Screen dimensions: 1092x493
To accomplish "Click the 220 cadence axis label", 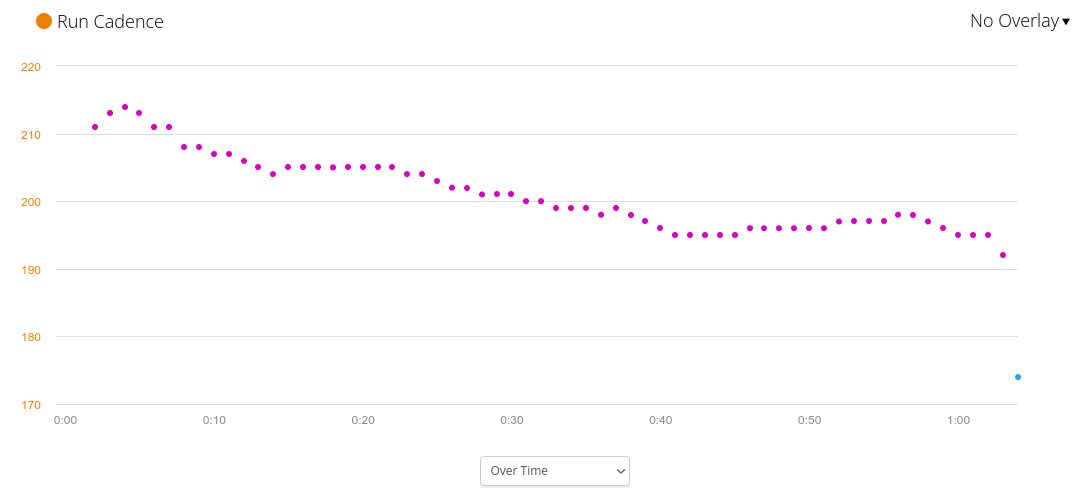I will point(31,67).
